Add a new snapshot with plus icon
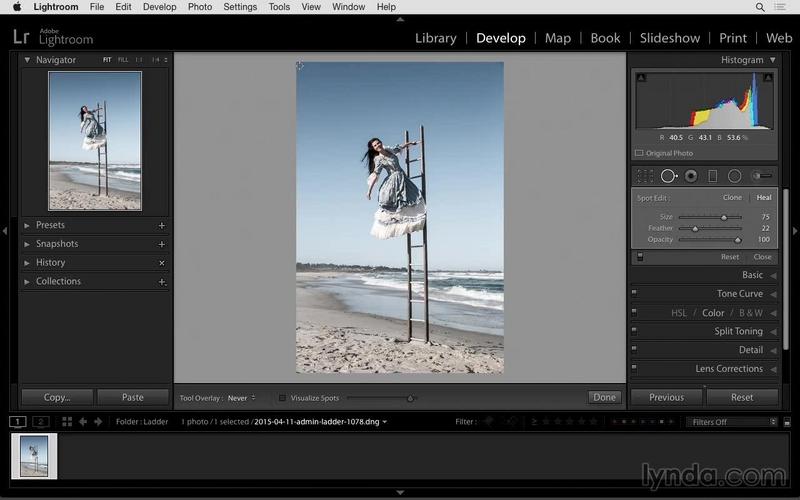The width and height of the screenshot is (800, 500). pyautogui.click(x=162, y=244)
